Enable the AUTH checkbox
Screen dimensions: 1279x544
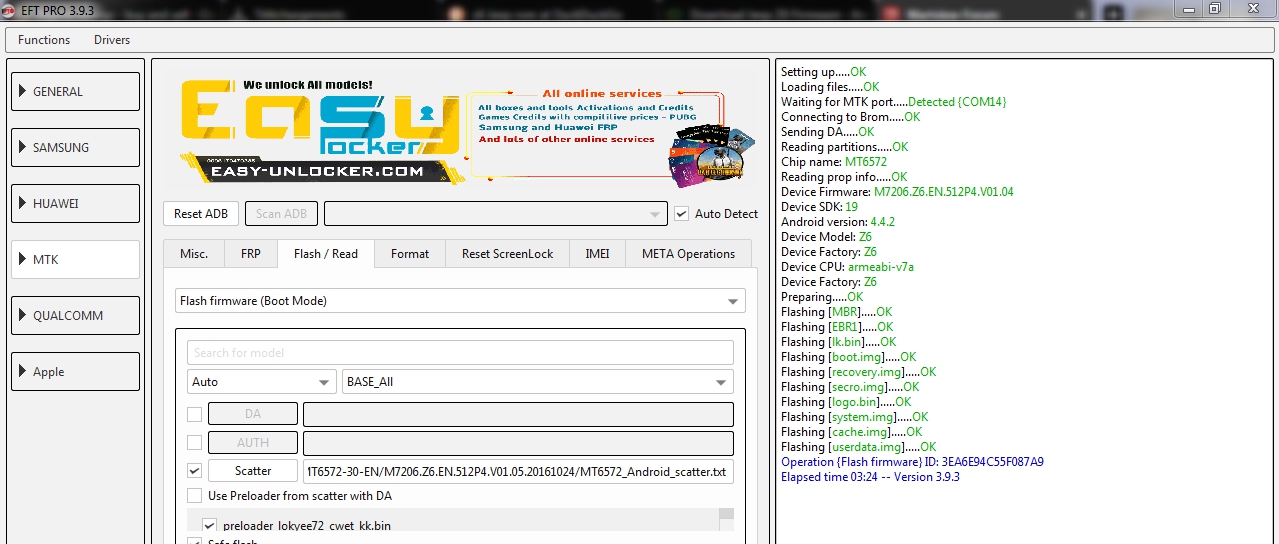[194, 443]
